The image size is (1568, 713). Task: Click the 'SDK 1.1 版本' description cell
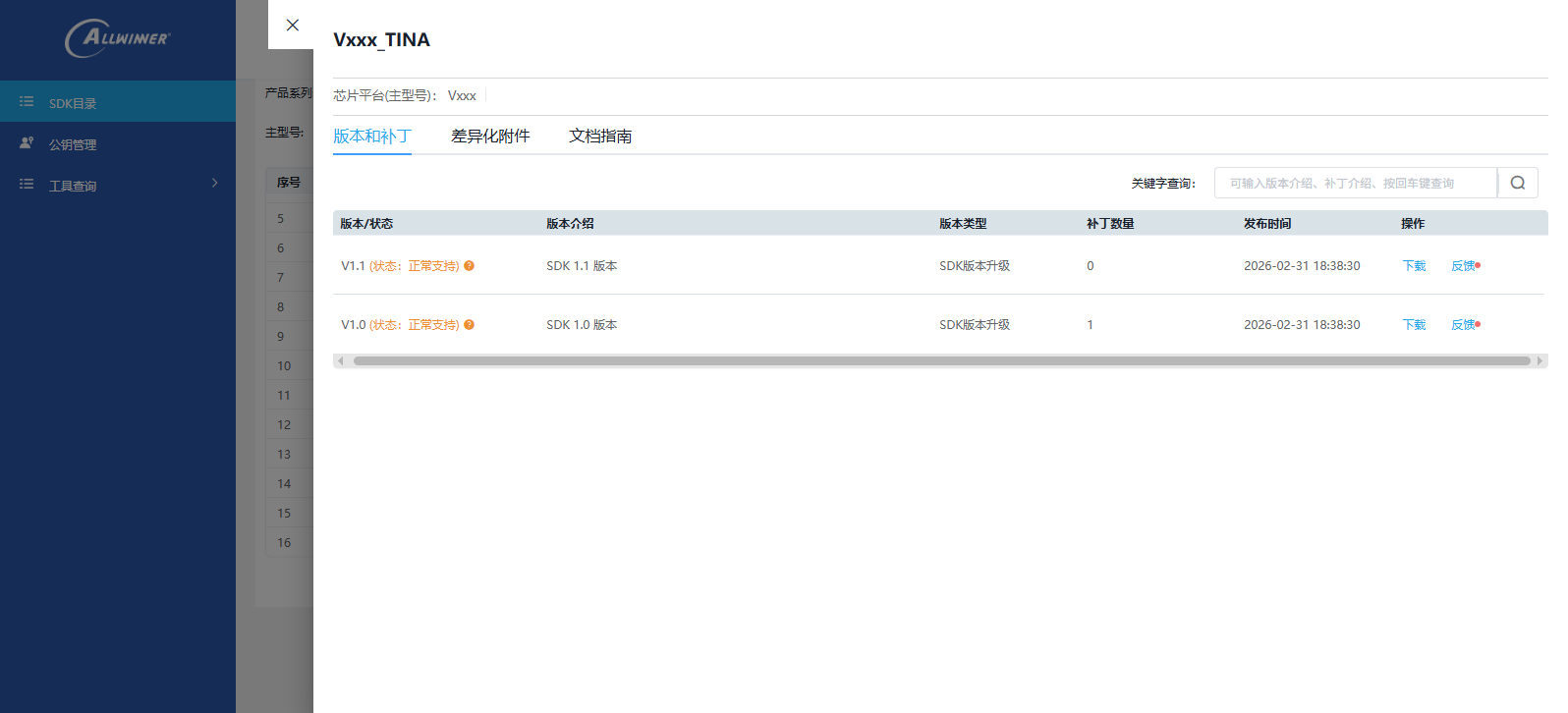pos(582,266)
